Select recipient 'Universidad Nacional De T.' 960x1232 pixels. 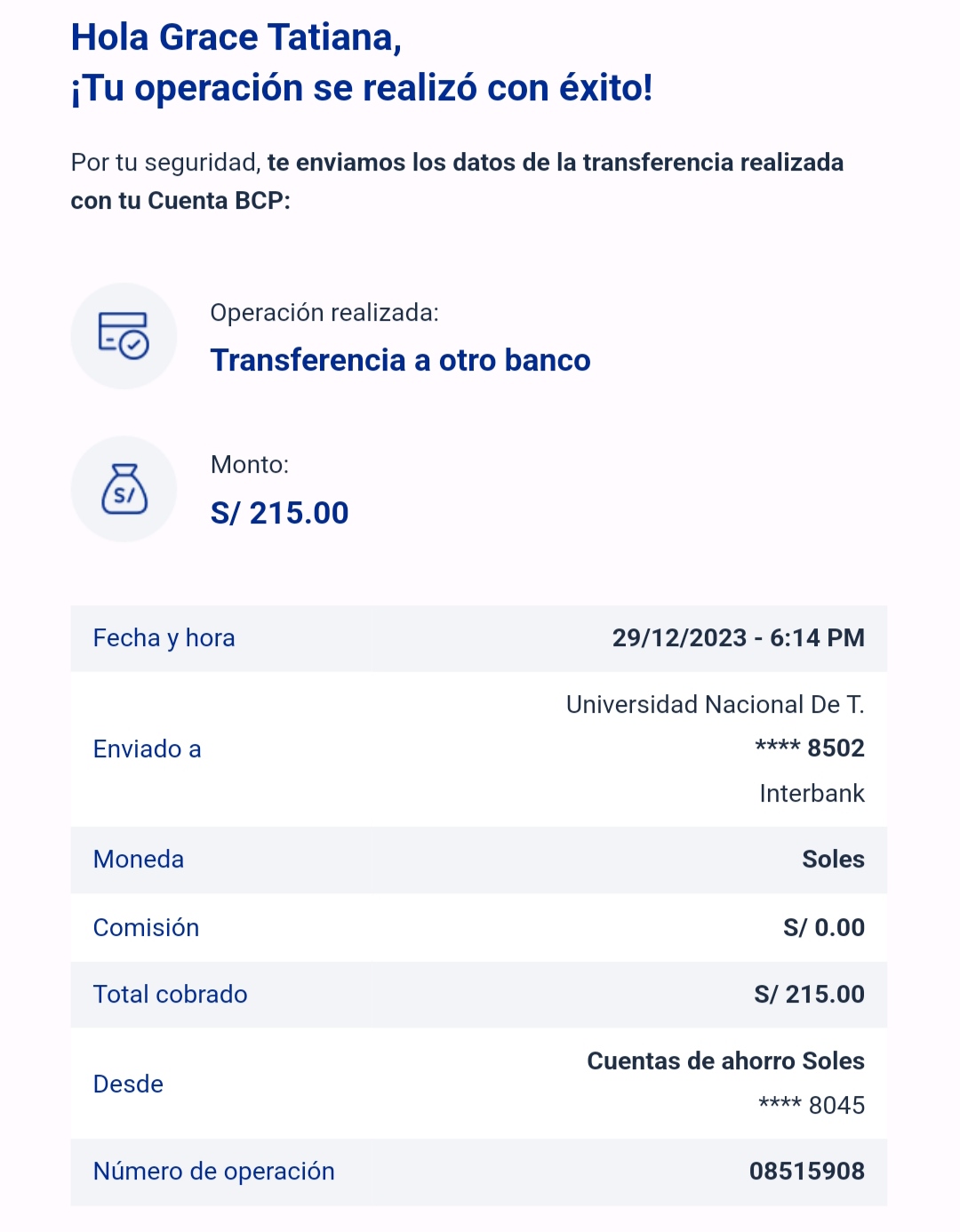[x=715, y=705]
